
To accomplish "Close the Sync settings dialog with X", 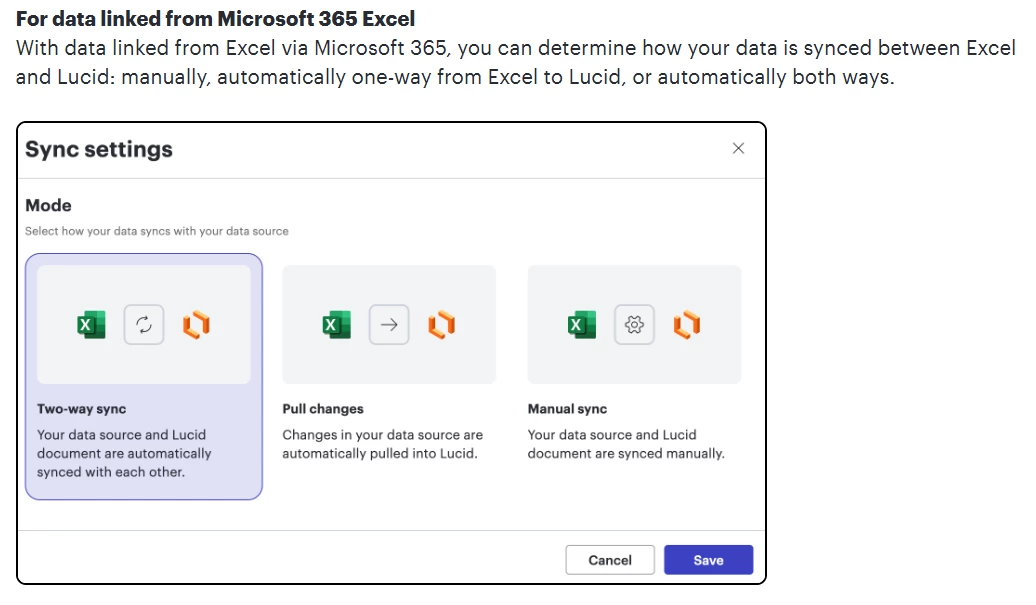I will click(738, 149).
